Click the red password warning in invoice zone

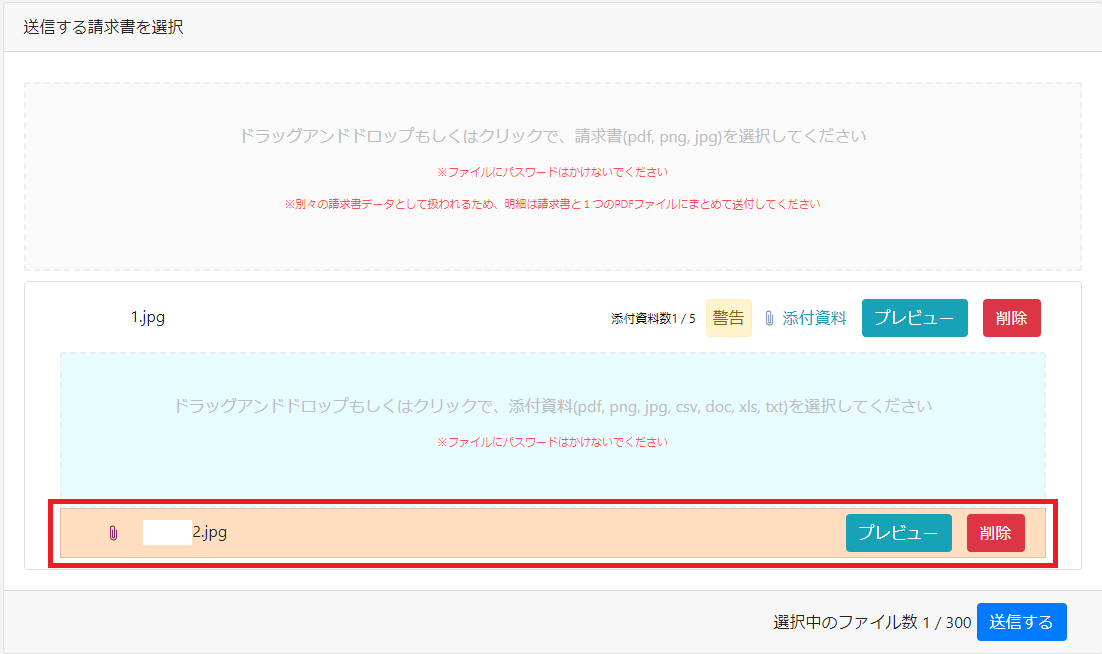552,172
